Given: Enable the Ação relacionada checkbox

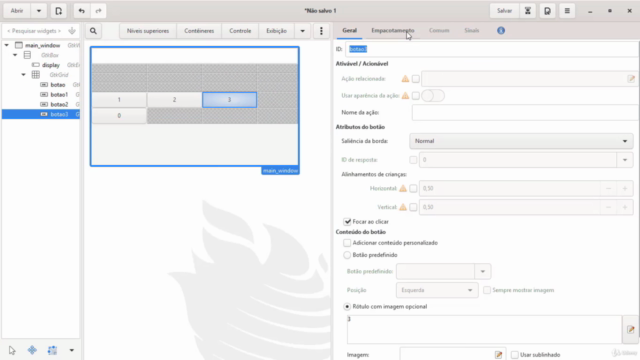Looking at the screenshot, I should click(416, 79).
